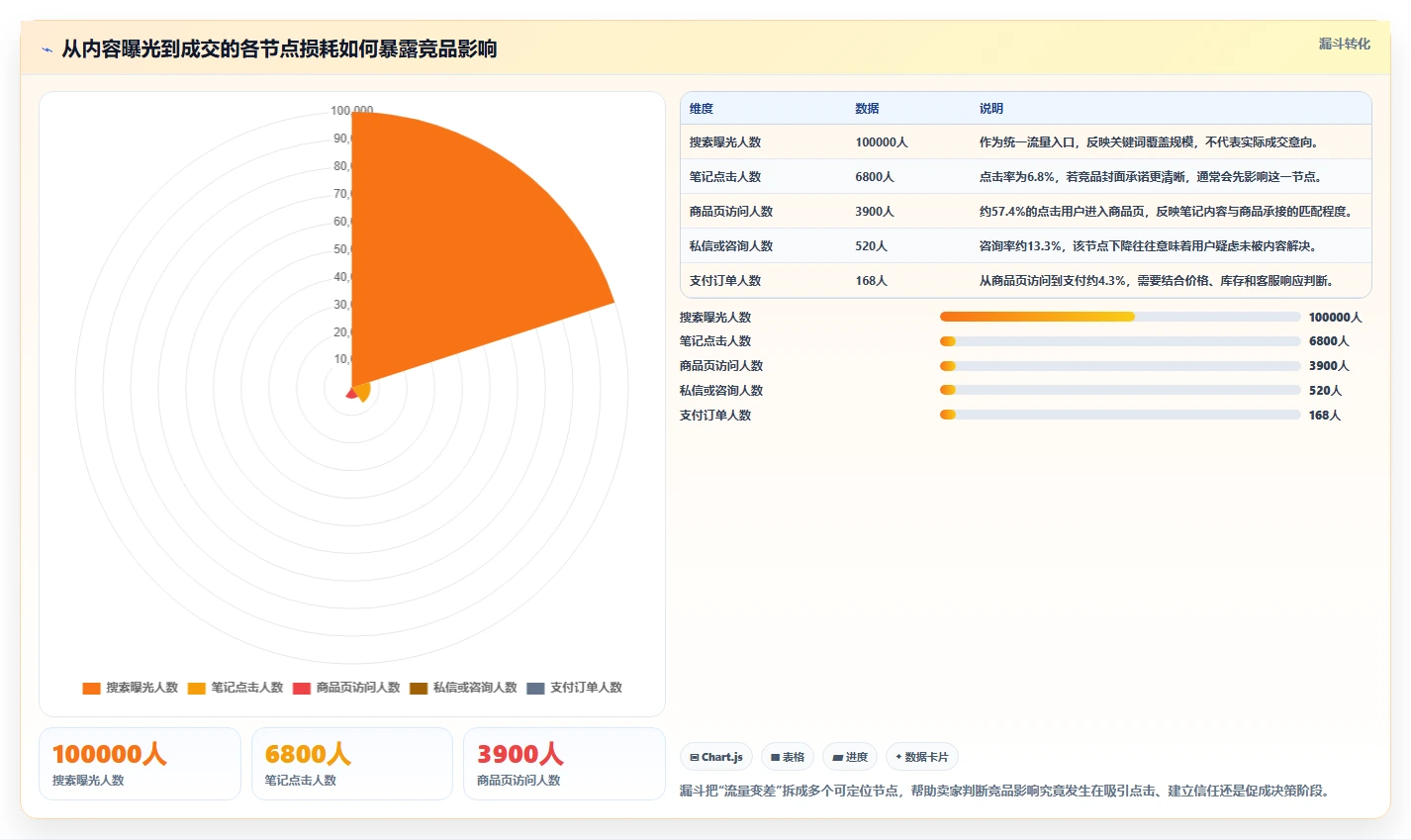Image resolution: width=1411 pixels, height=840 pixels.
Task: Select the 笔记点击人数 table row label
Action: click(x=725, y=177)
